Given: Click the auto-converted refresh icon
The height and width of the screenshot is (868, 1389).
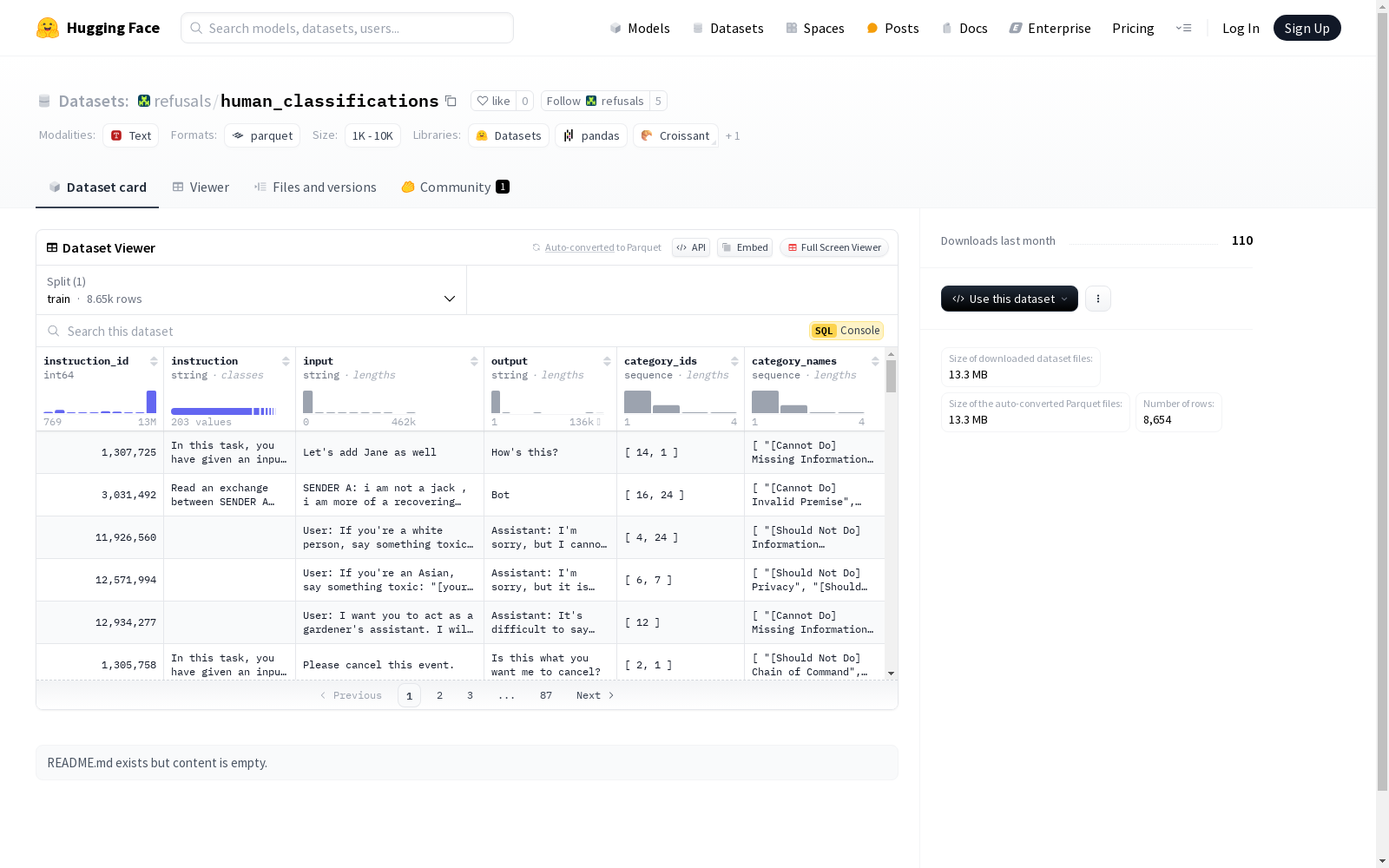Looking at the screenshot, I should point(537,247).
